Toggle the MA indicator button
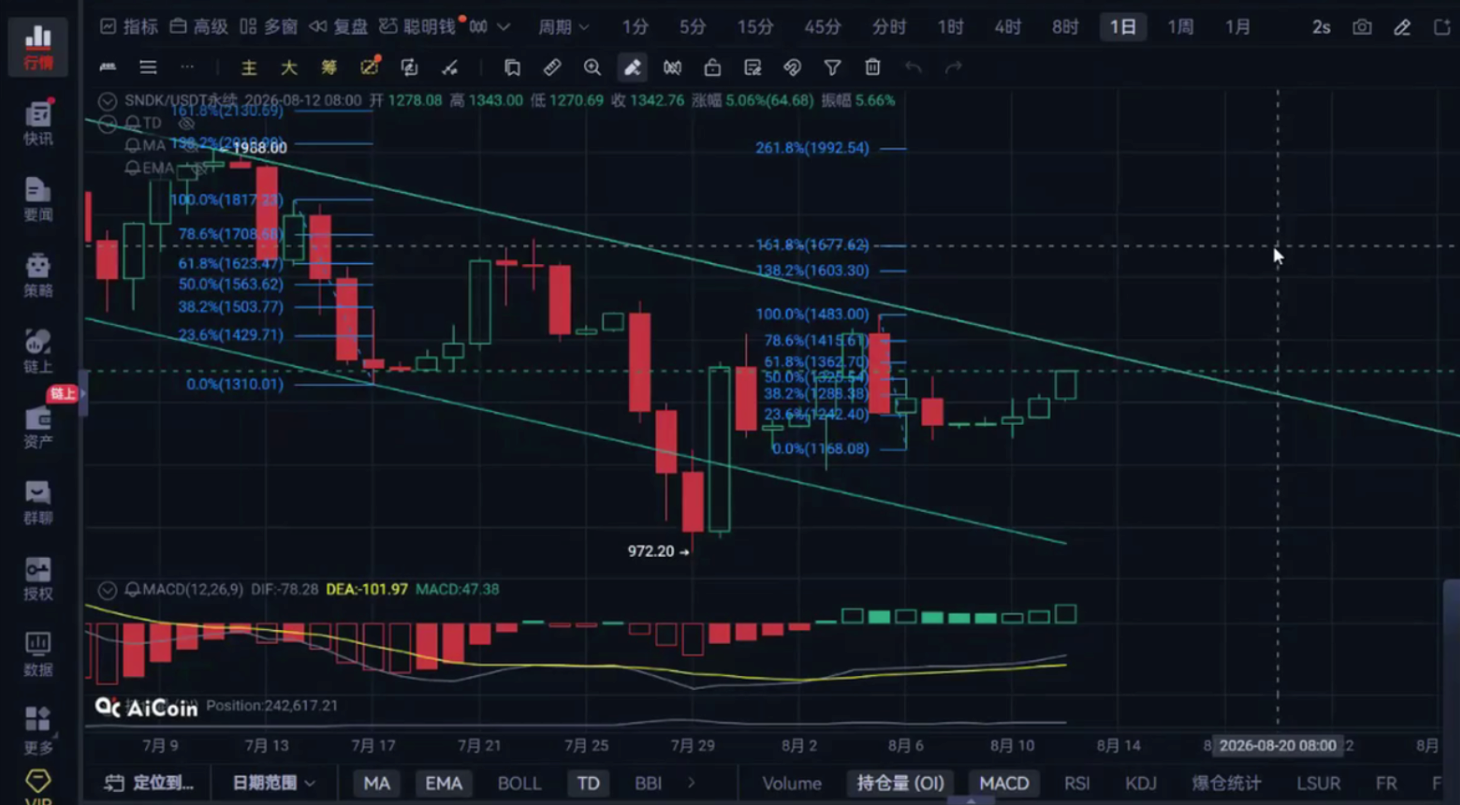Viewport: 1460px width, 805px height. click(x=377, y=783)
